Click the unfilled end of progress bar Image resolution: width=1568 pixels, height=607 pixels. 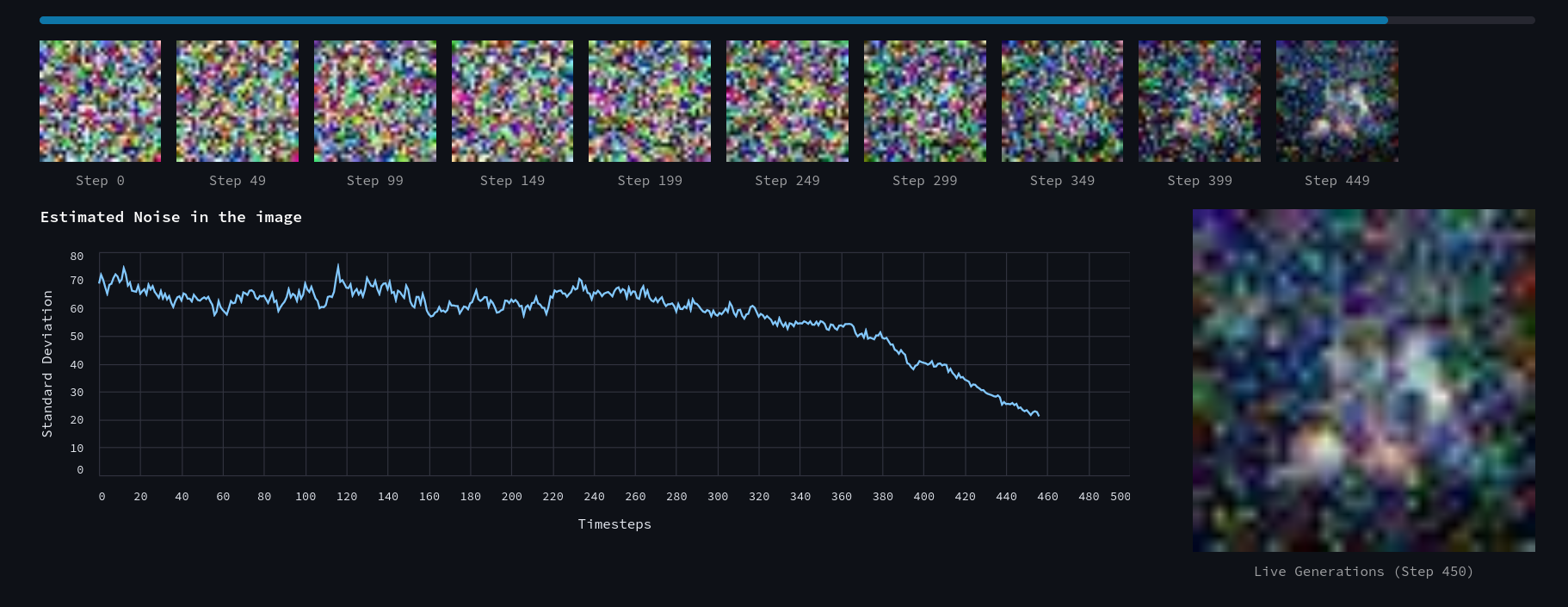tap(1461, 20)
